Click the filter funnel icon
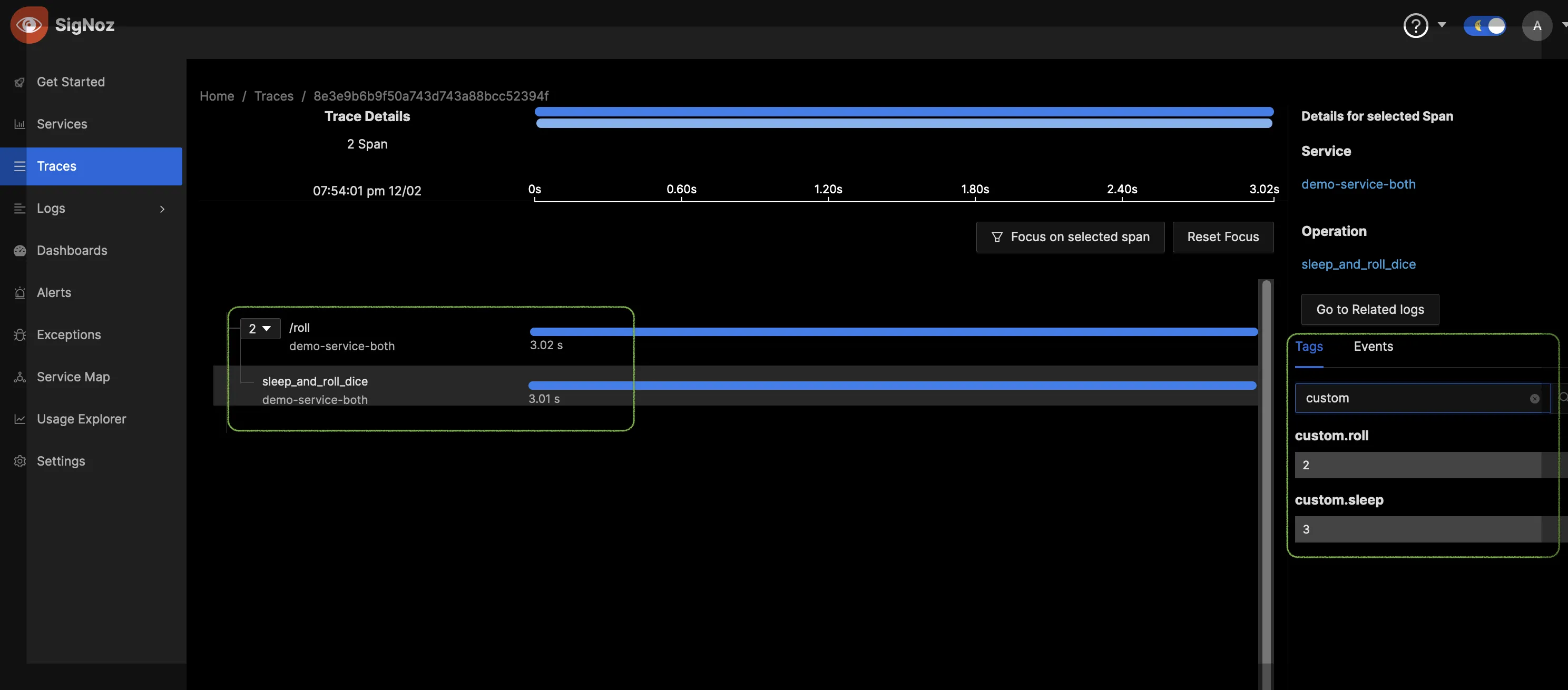1568x690 pixels. 996,238
